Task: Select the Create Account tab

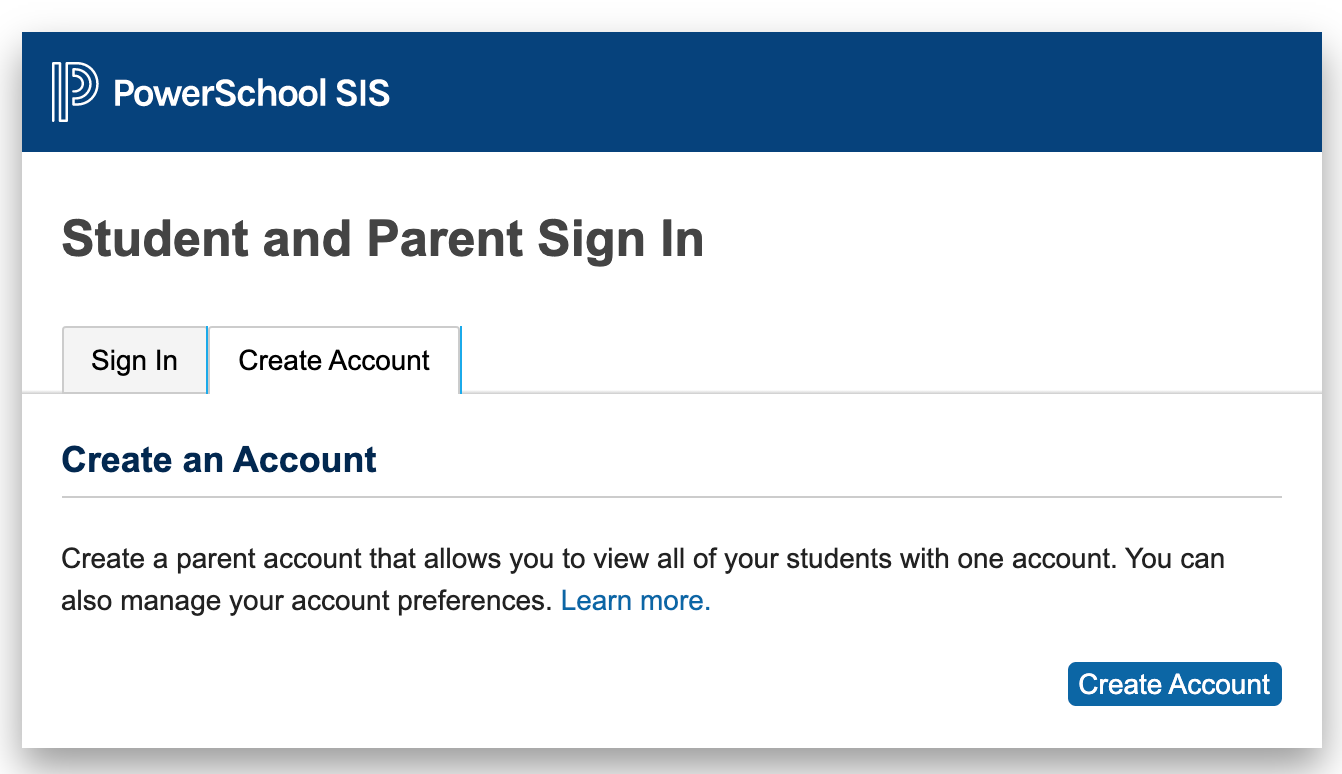Action: point(334,360)
